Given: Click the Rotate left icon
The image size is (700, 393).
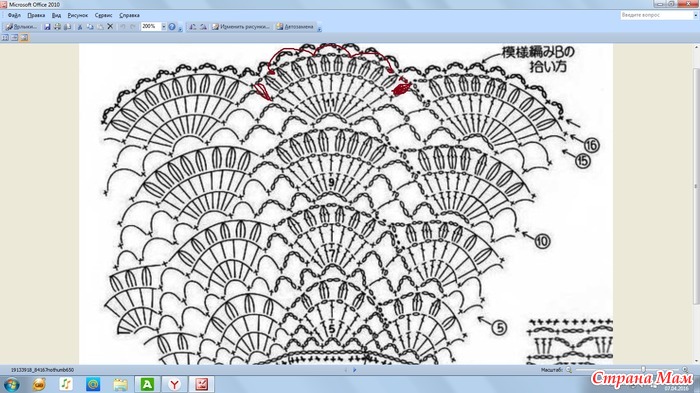Looking at the screenshot, I should point(192,27).
